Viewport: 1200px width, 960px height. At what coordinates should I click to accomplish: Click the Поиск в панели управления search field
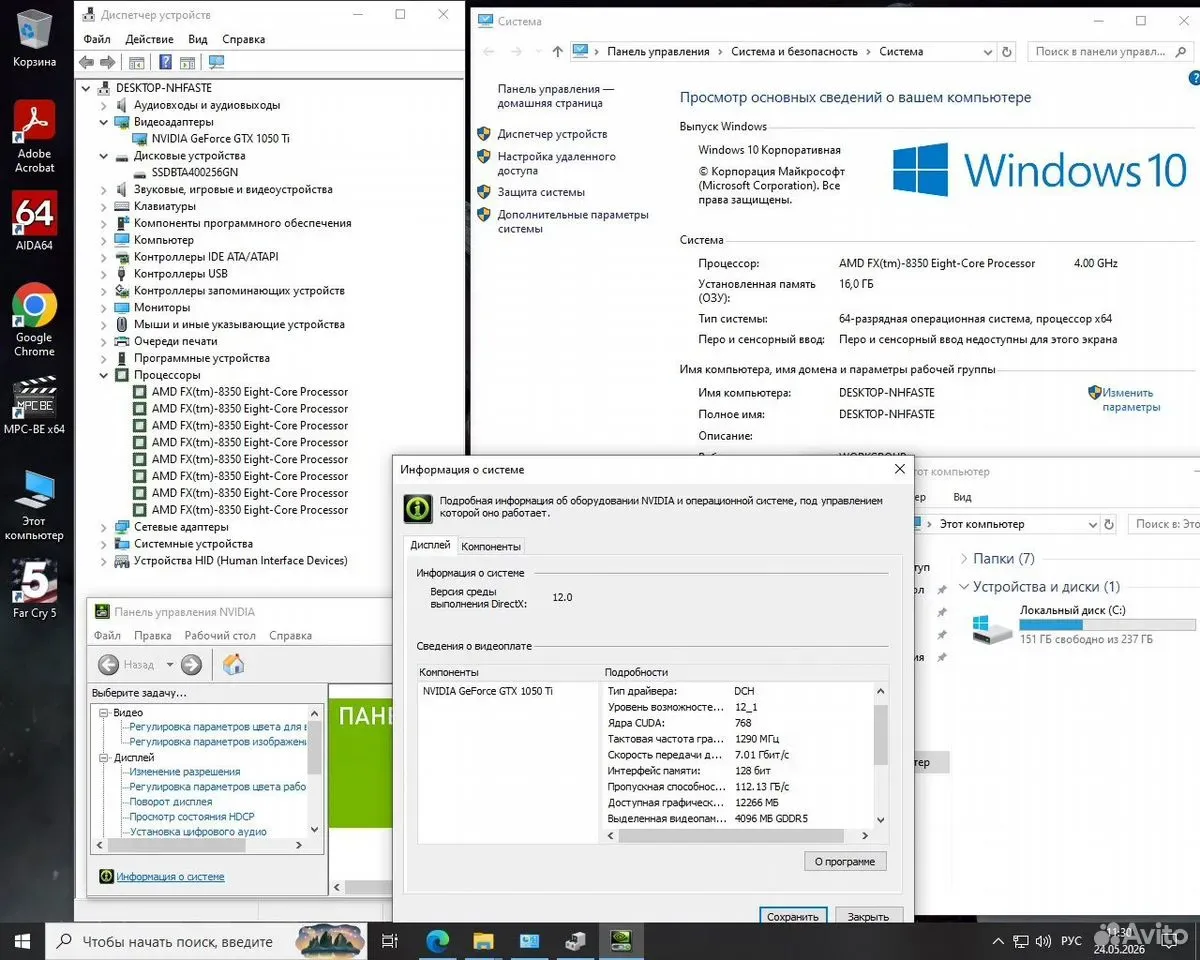point(1109,51)
